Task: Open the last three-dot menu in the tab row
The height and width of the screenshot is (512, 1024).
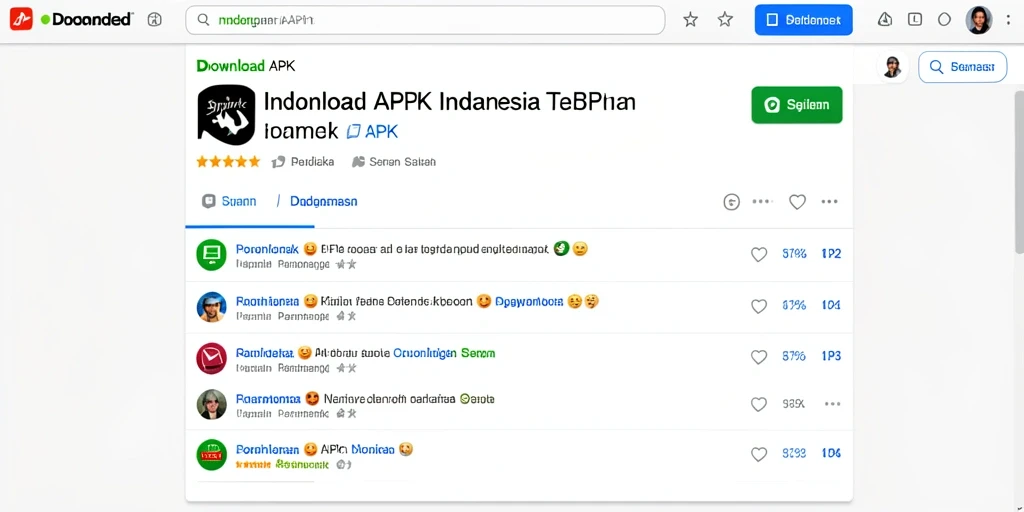Action: click(x=829, y=202)
